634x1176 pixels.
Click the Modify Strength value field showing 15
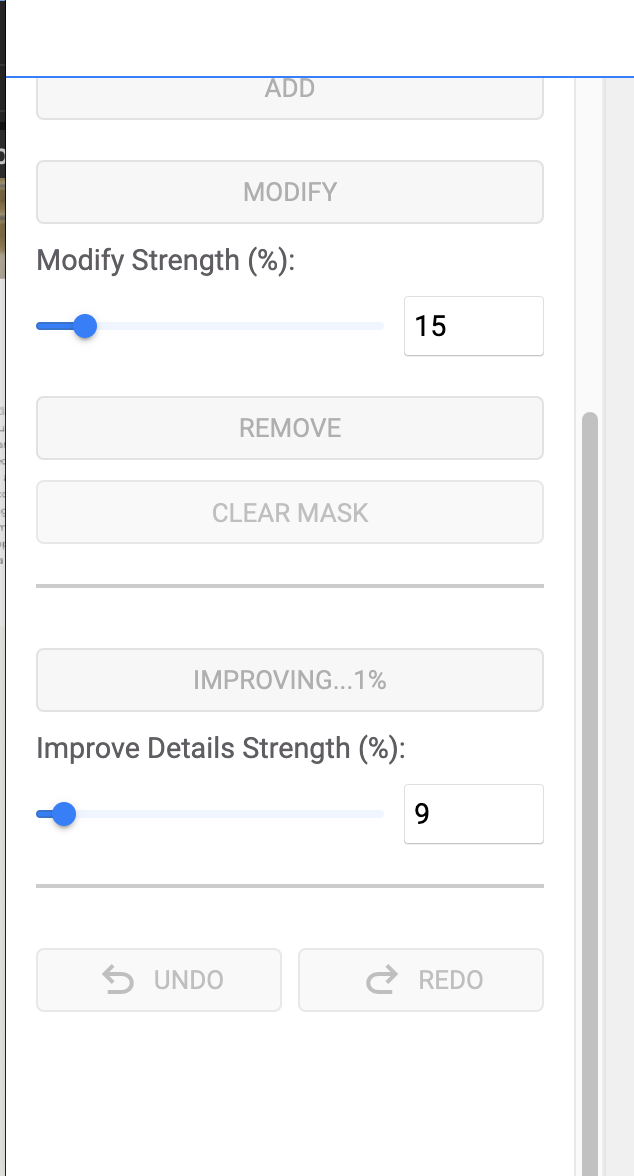coord(473,326)
